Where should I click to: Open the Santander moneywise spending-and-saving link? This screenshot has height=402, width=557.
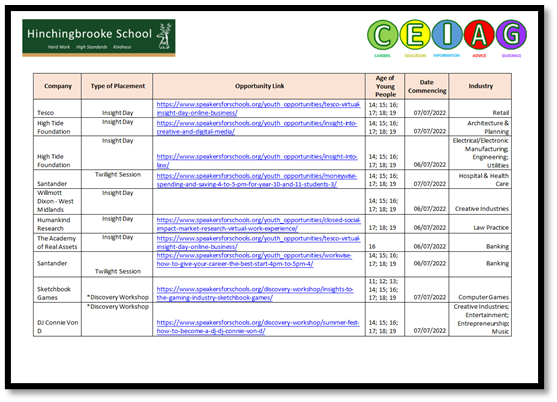pyautogui.click(x=257, y=180)
